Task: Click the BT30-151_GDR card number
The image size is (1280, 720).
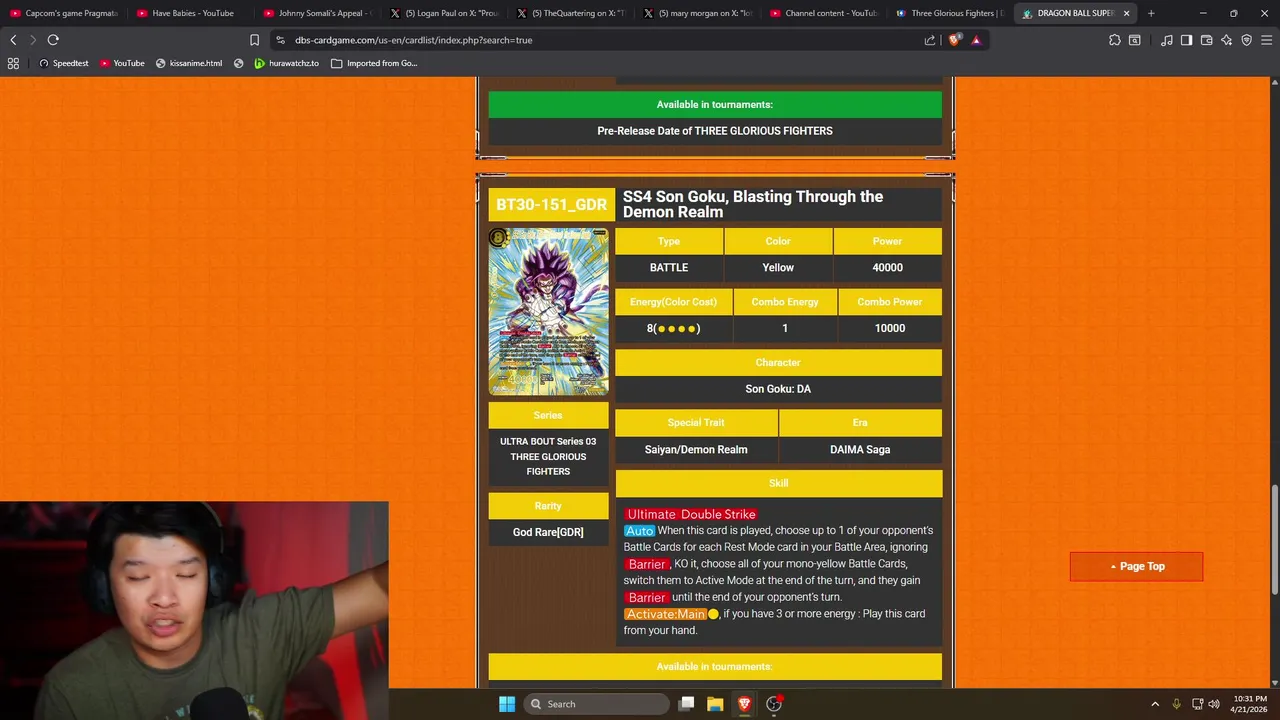Action: tap(551, 204)
